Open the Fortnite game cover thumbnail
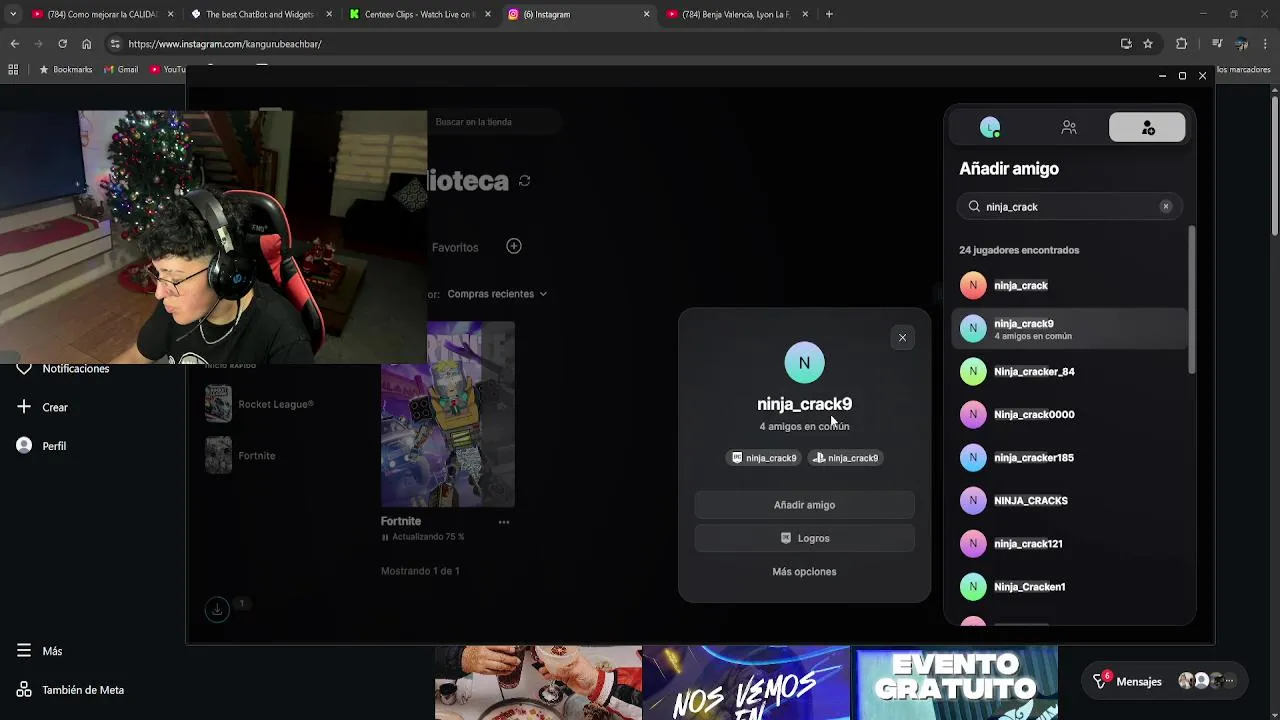 click(448, 414)
